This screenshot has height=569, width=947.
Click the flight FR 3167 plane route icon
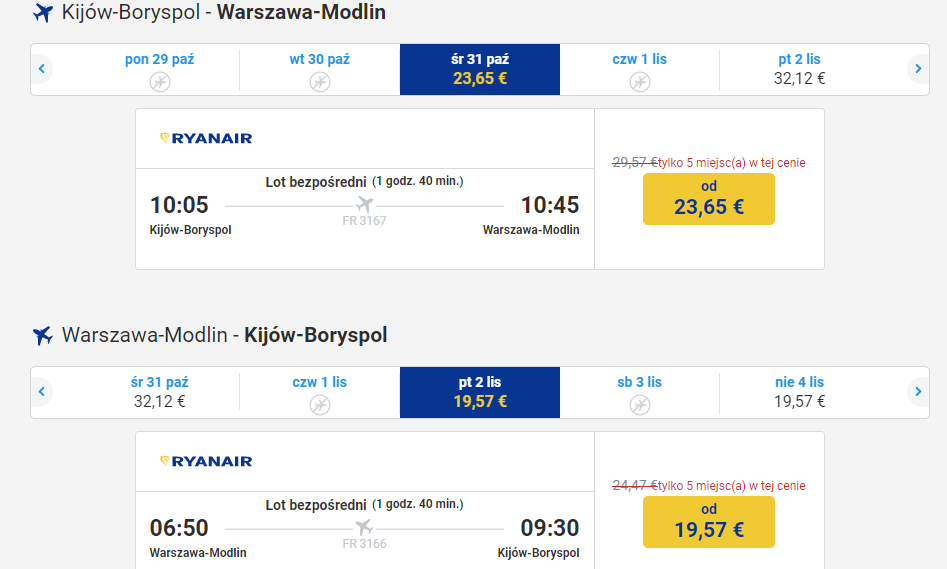[x=365, y=204]
